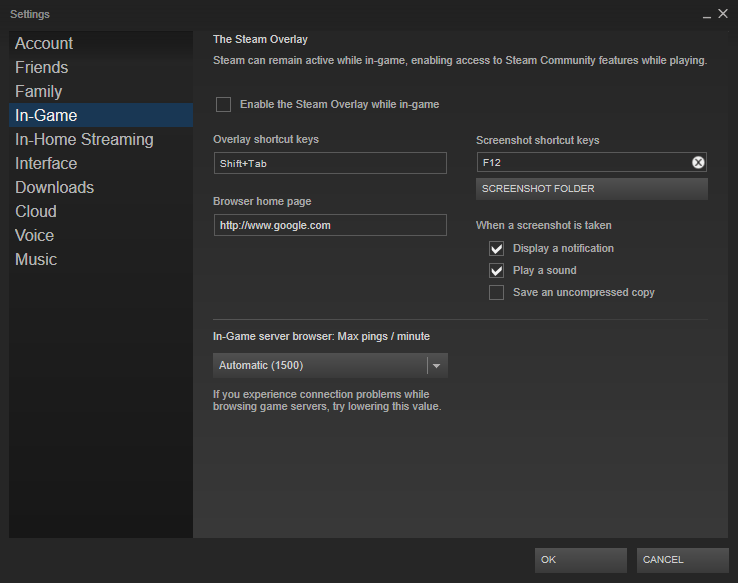Select the In-Game category

101,115
